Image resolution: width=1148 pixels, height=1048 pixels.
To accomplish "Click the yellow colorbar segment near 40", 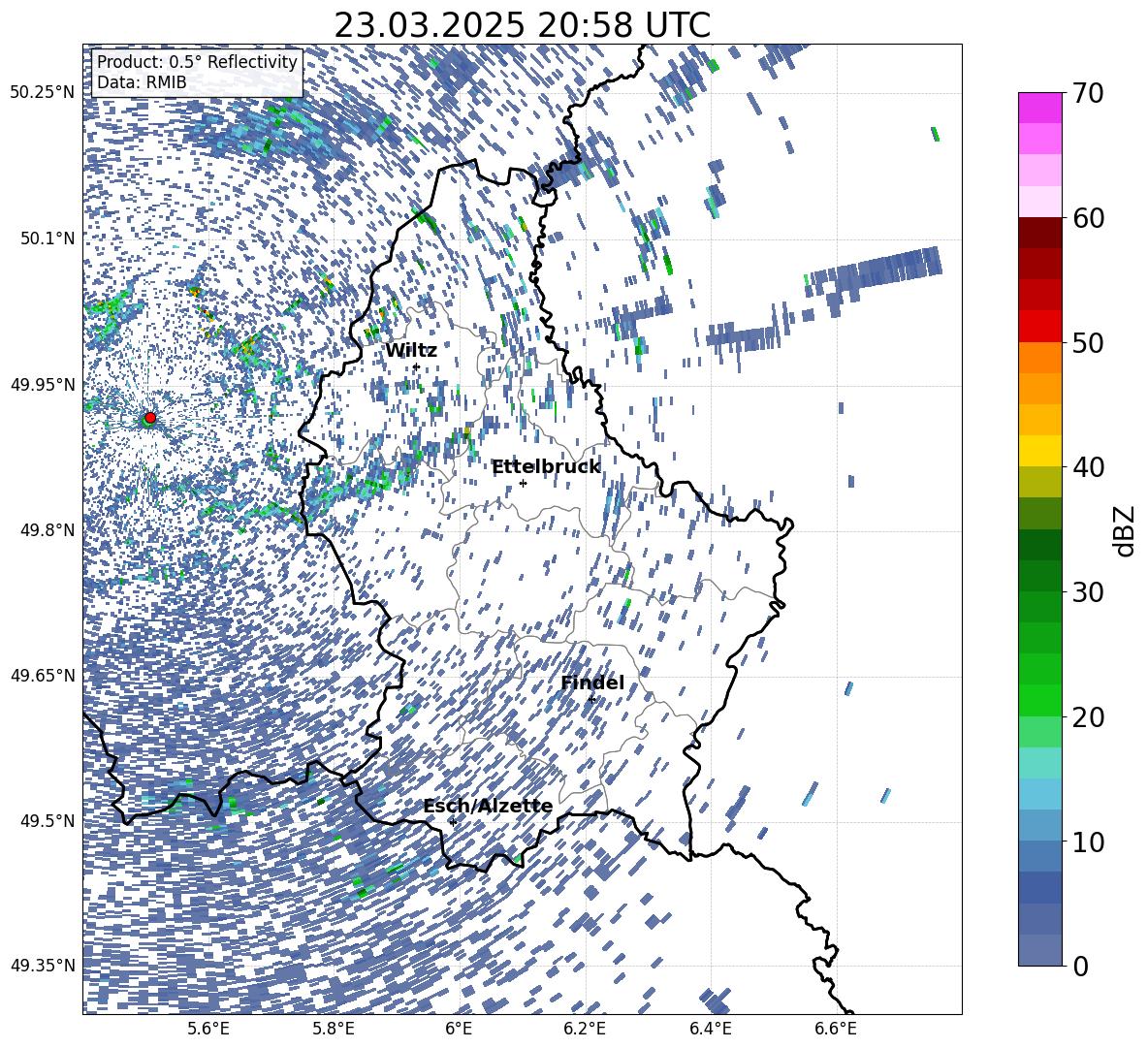I will click(x=1039, y=451).
